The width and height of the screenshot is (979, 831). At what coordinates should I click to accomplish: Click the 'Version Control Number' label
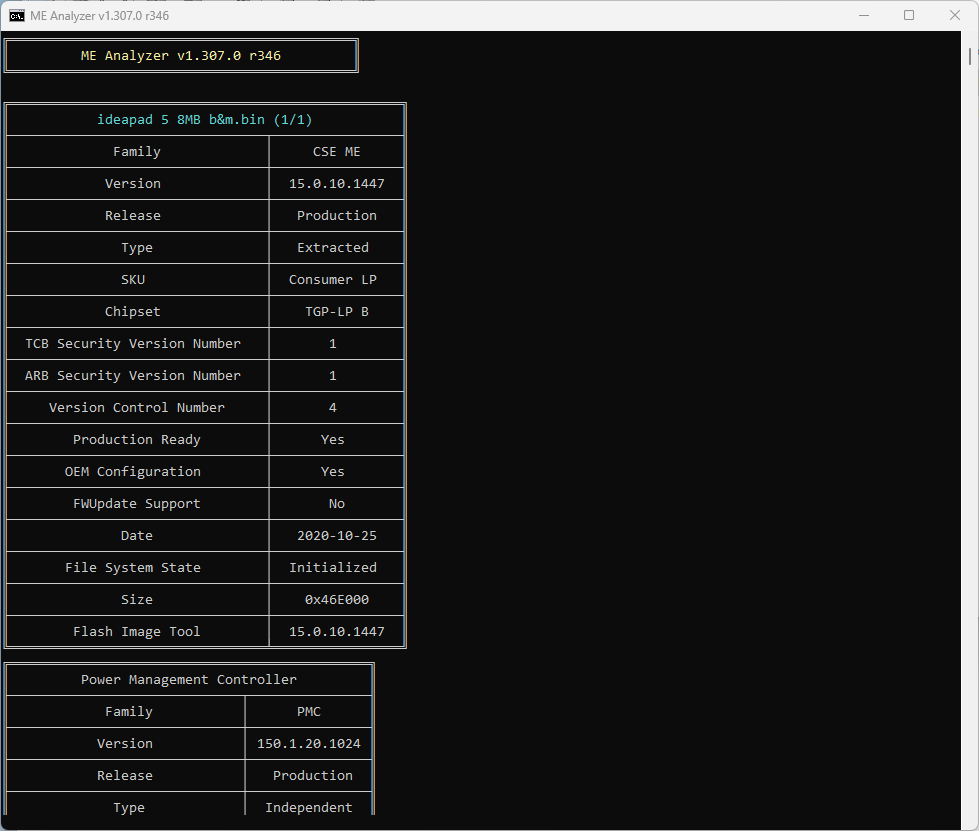click(137, 408)
